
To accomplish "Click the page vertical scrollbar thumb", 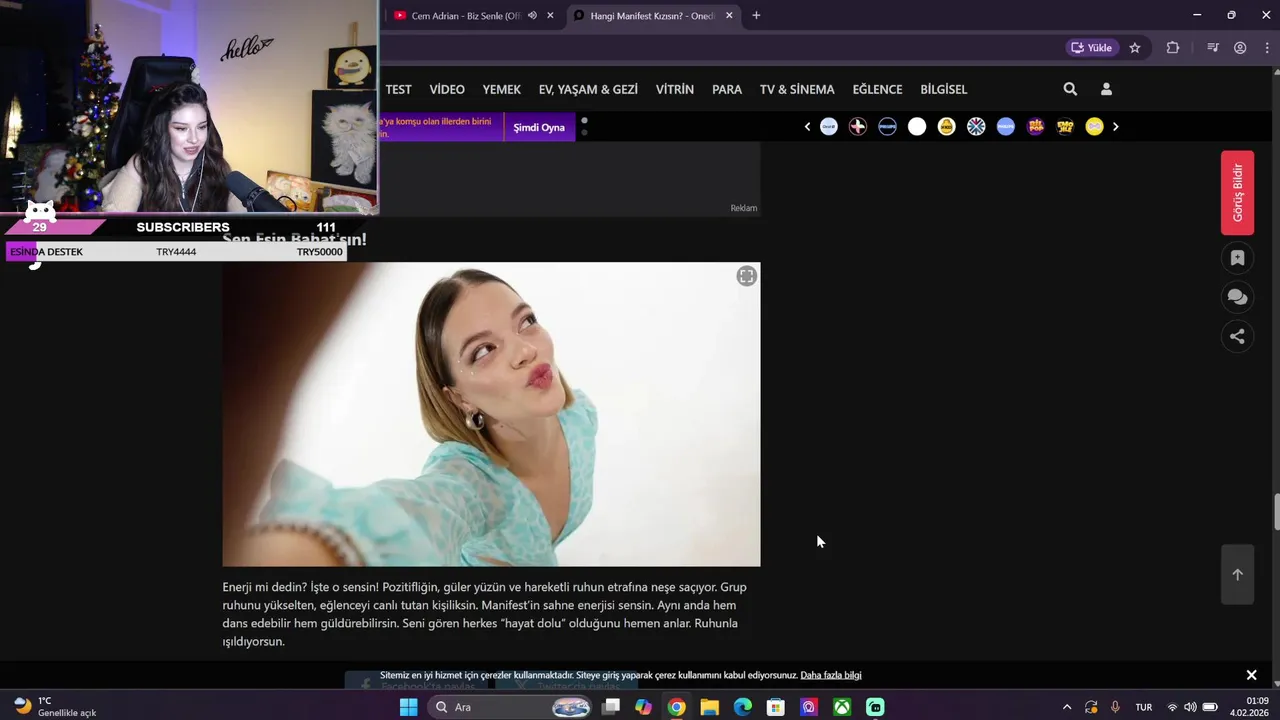I will tap(1276, 512).
